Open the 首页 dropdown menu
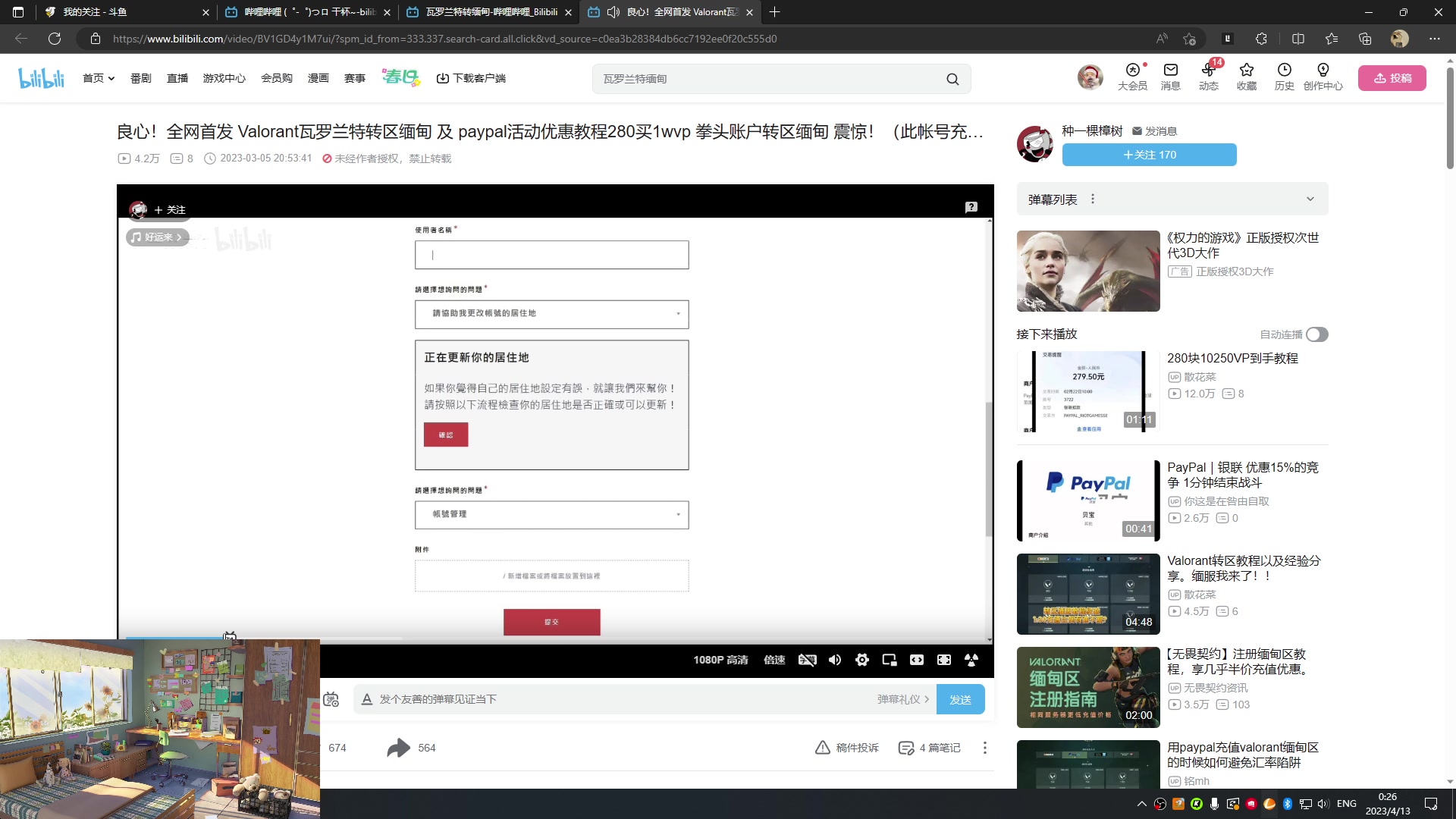1456x819 pixels. click(99, 78)
